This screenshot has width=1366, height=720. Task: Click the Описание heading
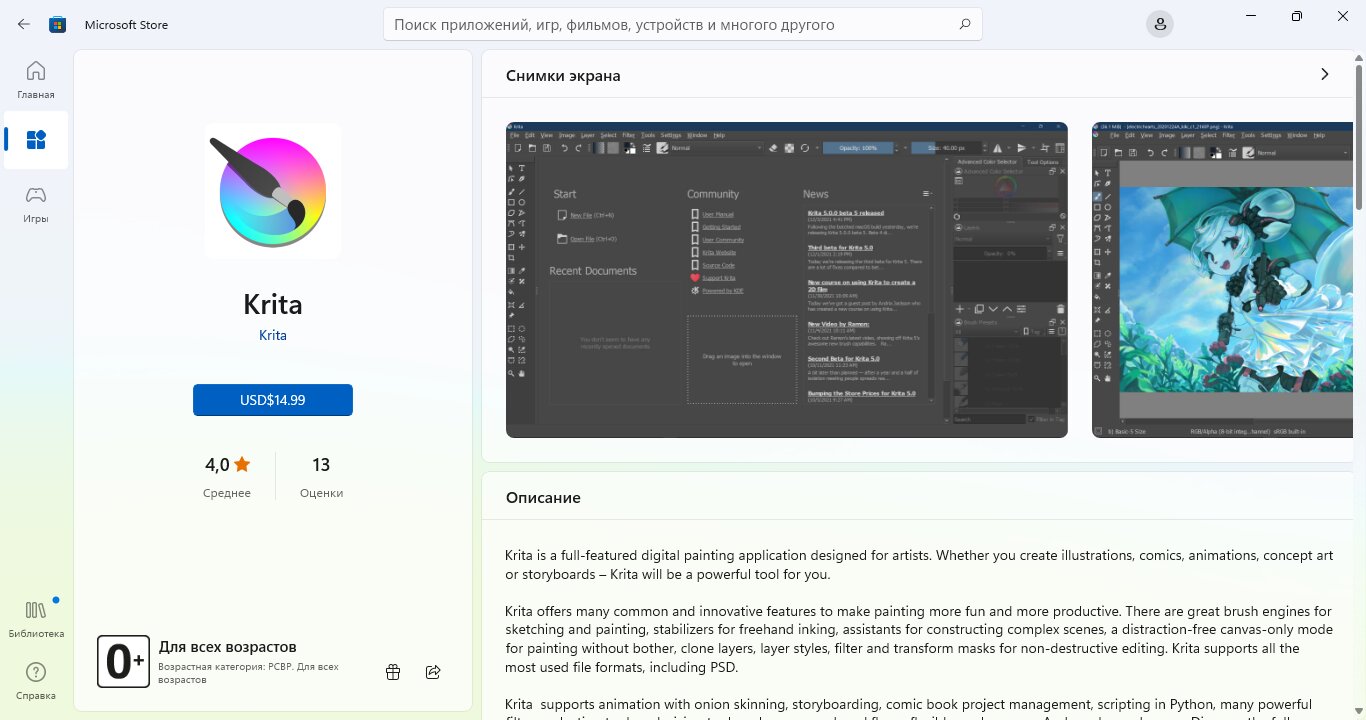click(543, 497)
